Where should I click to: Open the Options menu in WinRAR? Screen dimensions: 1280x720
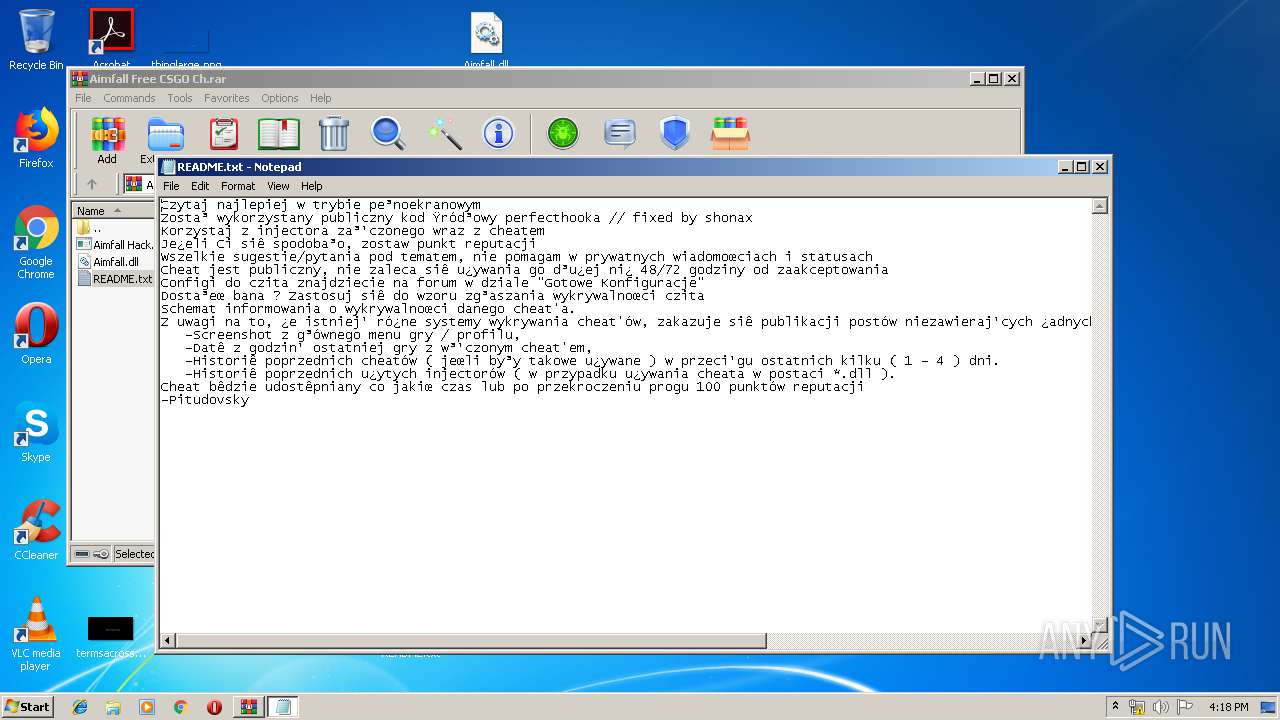tap(280, 98)
